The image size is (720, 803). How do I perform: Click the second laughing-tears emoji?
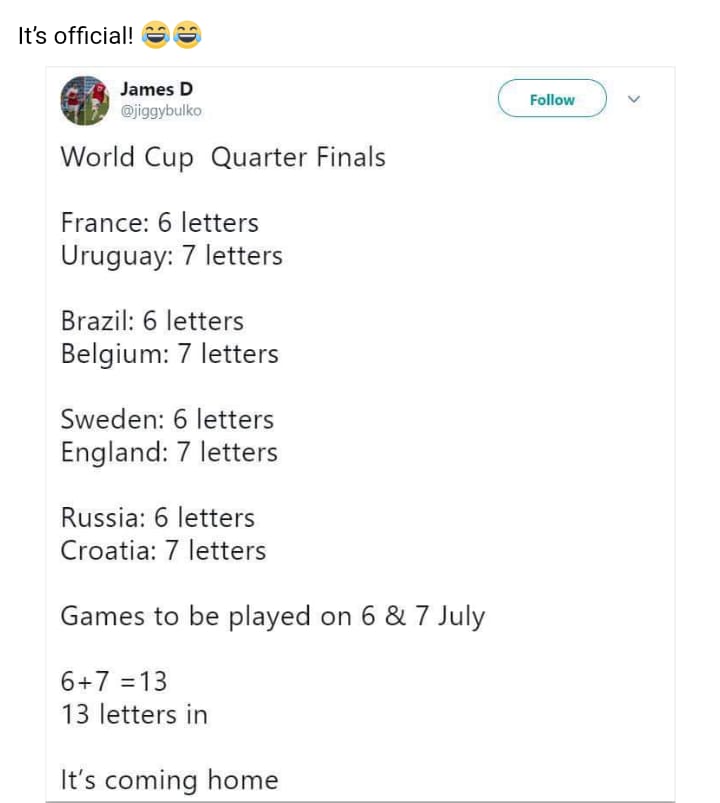(187, 35)
